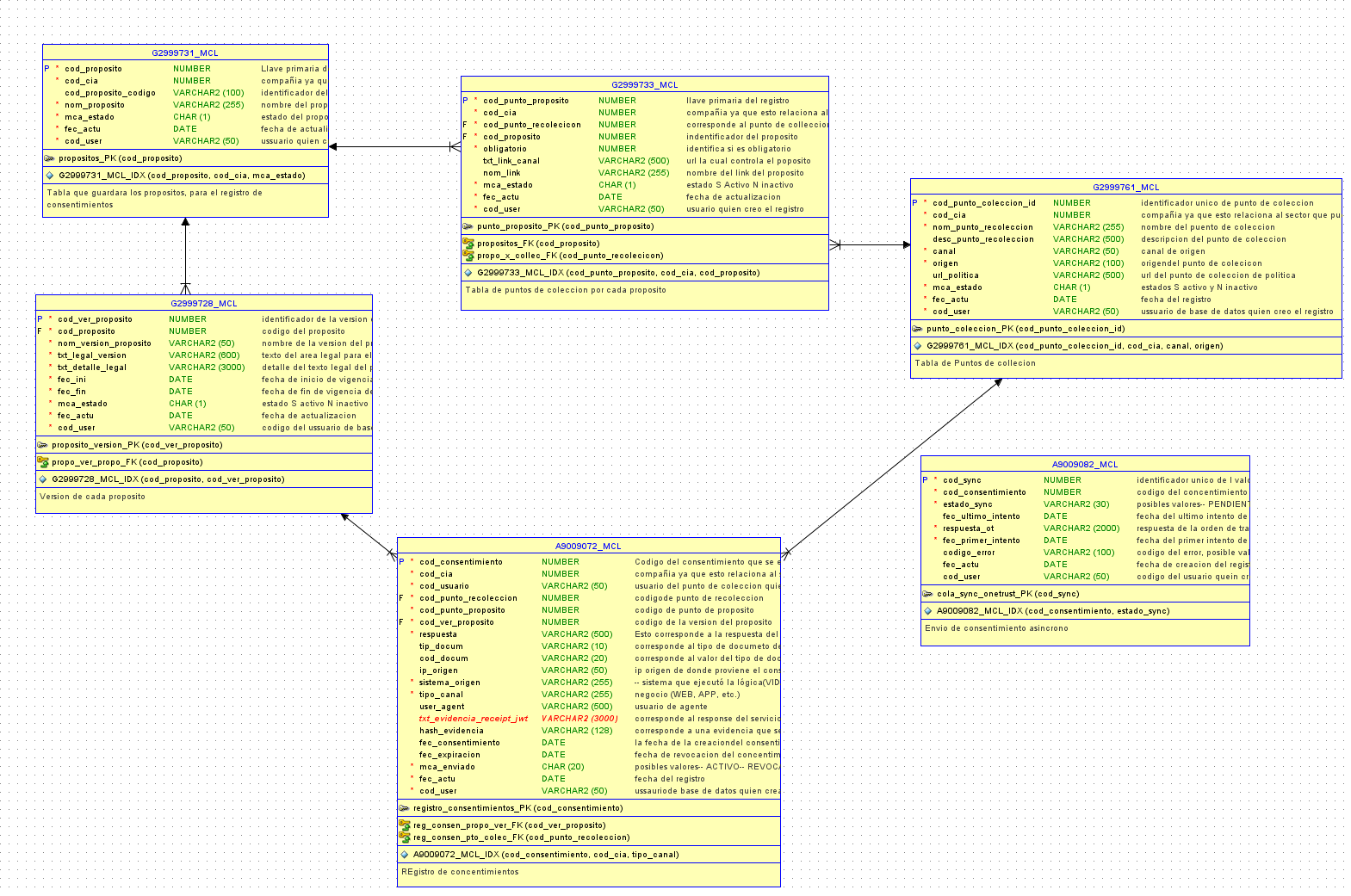This screenshot has height=896, width=1351.
Task: Select the cod_punto_coleccion_id column row
Action: coord(1126,203)
